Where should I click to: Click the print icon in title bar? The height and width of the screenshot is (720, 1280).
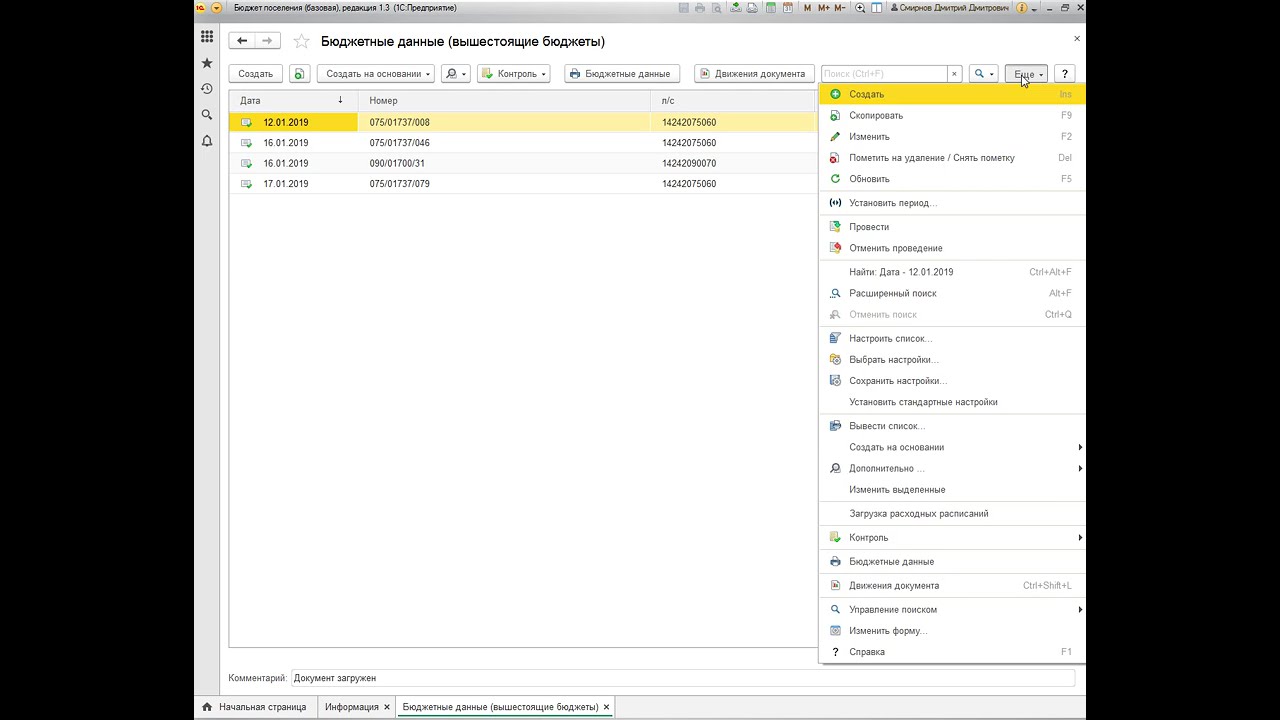coord(700,8)
